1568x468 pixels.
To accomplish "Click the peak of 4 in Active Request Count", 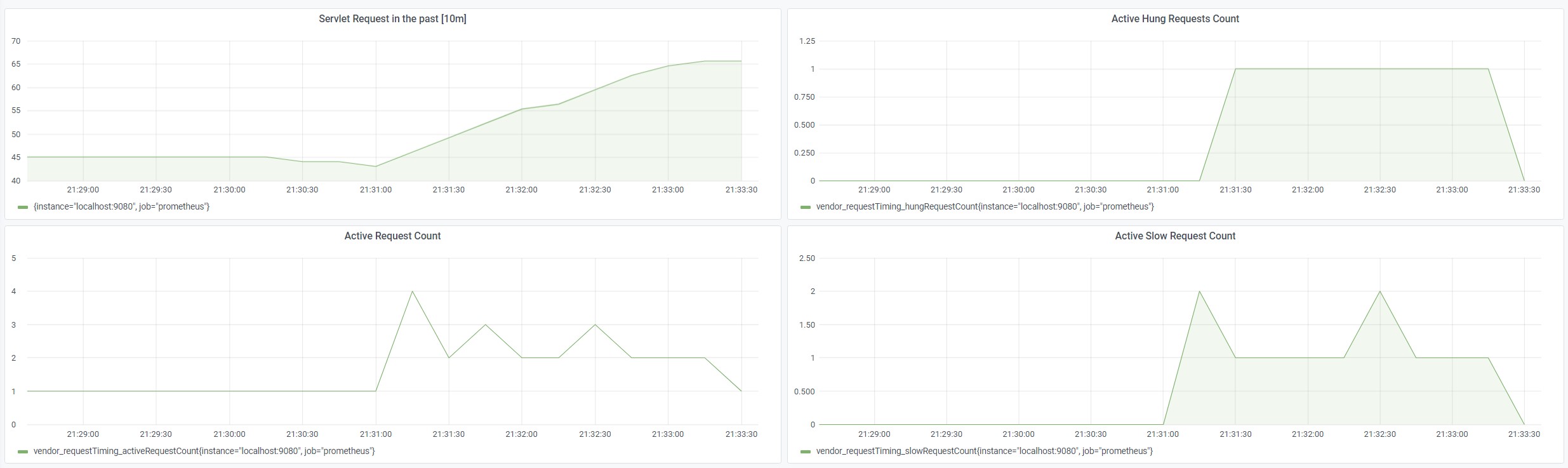I will 413,291.
